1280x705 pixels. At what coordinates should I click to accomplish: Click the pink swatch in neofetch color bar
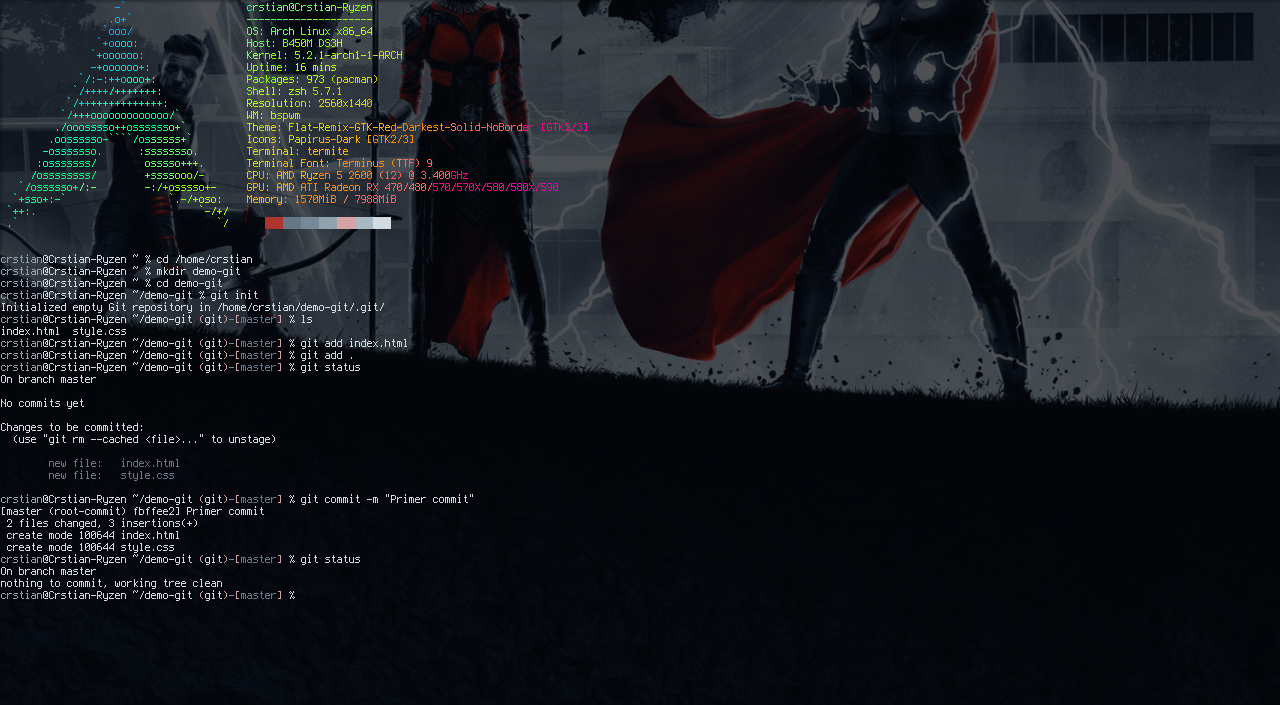[346, 223]
